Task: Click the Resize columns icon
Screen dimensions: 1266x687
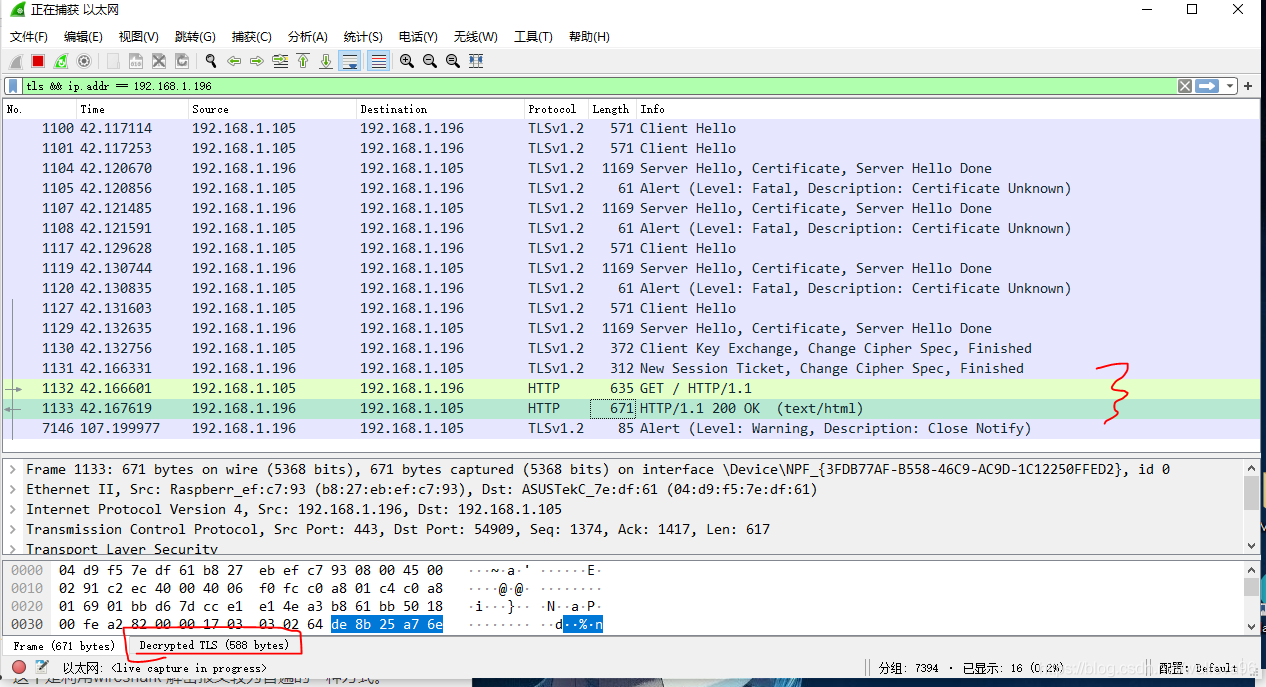Action: click(x=476, y=61)
